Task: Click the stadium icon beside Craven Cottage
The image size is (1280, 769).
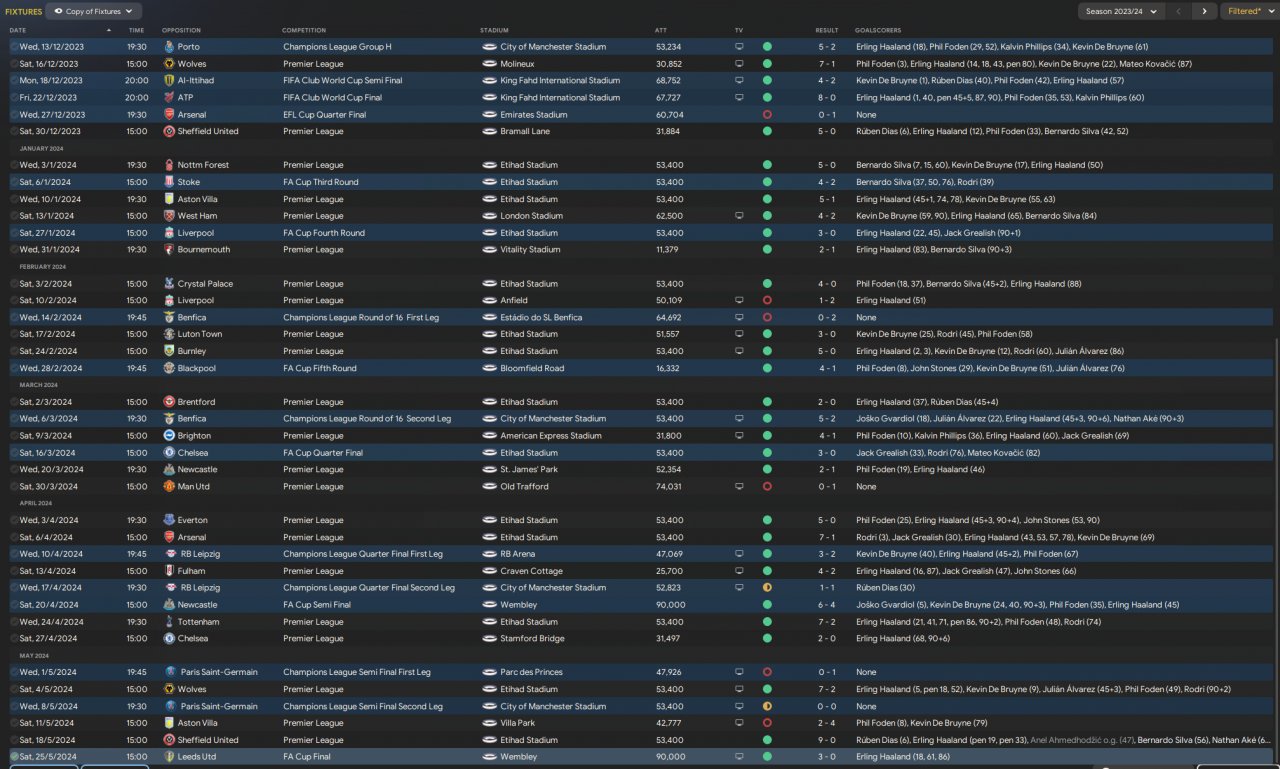Action: tap(489, 571)
